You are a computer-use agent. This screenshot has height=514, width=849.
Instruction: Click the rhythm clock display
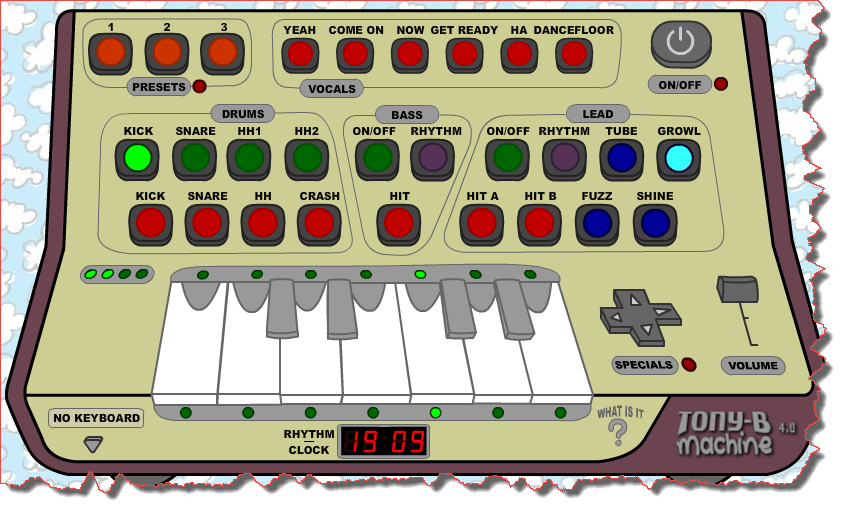tap(383, 441)
